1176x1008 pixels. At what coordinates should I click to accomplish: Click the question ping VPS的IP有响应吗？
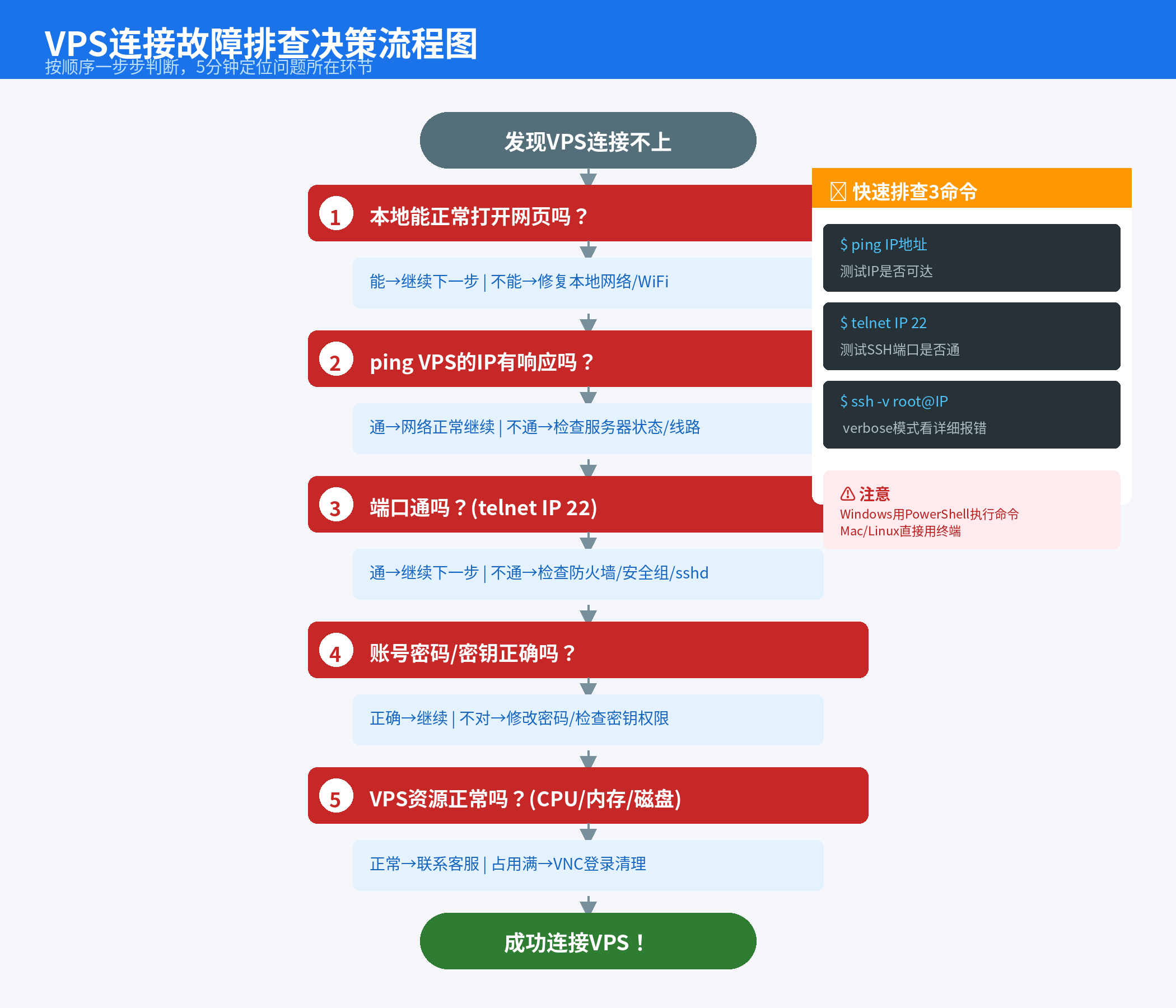481,362
